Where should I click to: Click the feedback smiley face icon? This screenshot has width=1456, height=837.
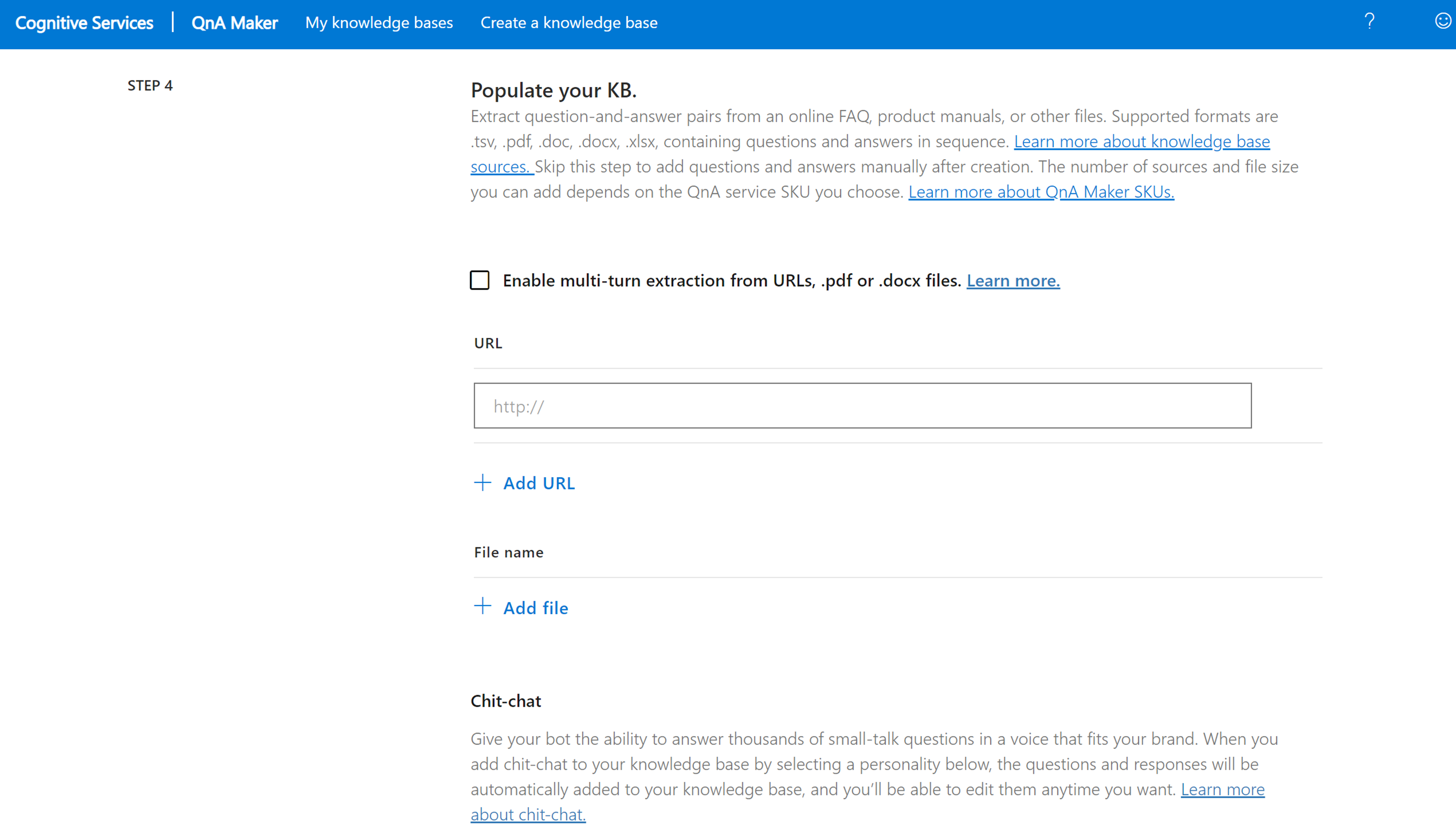pyautogui.click(x=1442, y=21)
